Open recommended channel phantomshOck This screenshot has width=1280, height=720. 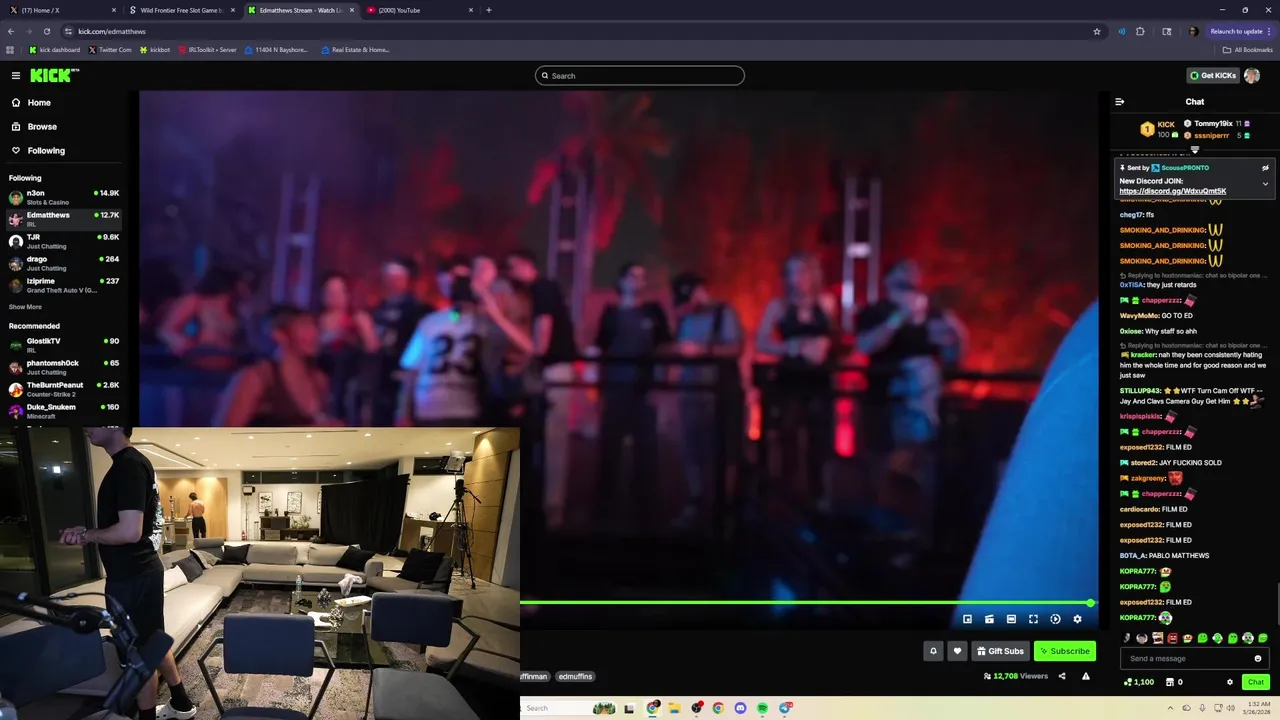point(64,367)
